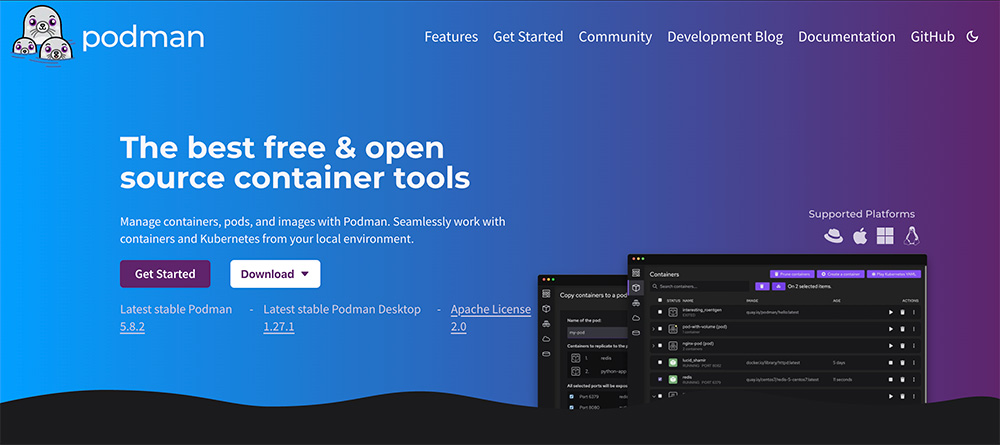
Task: Click the Red Hat platform icon
Action: (833, 237)
